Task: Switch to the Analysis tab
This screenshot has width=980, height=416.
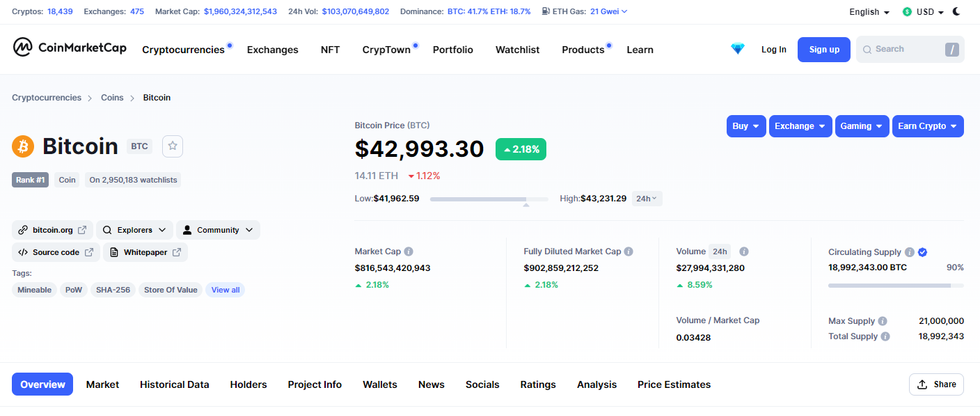Action: point(597,385)
